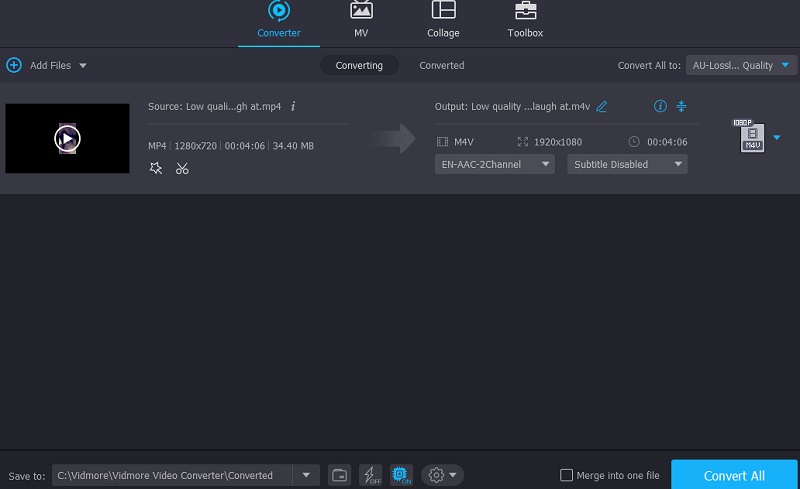The image size is (800, 489).
Task: Open the Collage tab
Action: (443, 20)
